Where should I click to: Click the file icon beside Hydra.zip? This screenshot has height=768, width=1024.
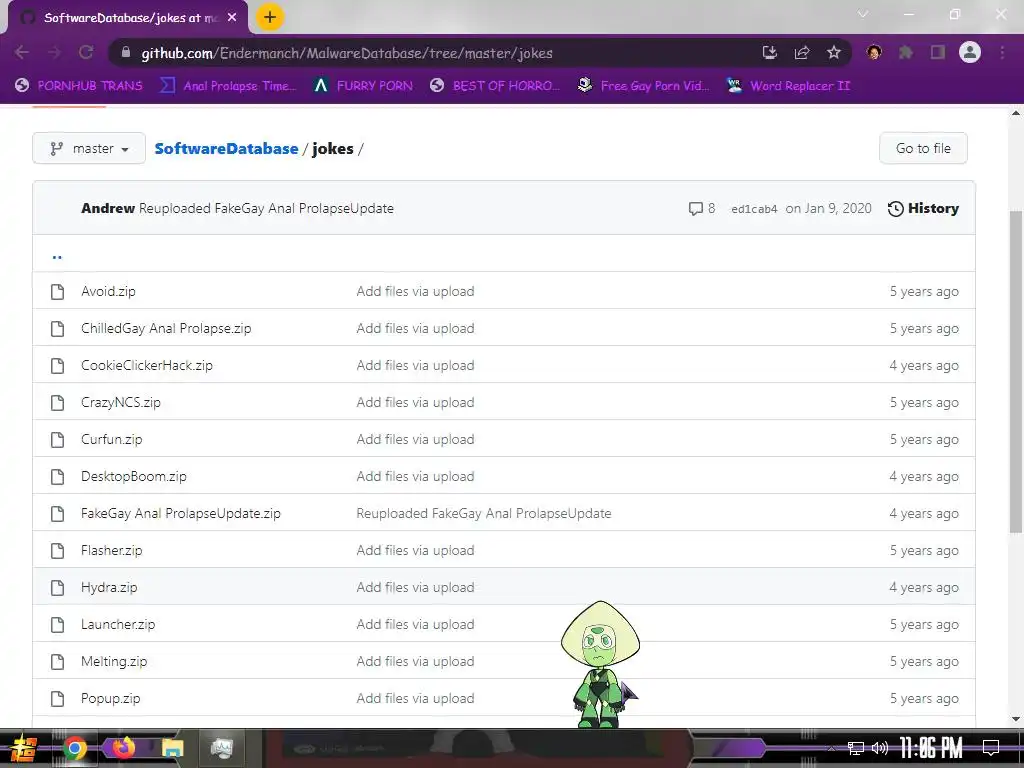[x=57, y=588]
